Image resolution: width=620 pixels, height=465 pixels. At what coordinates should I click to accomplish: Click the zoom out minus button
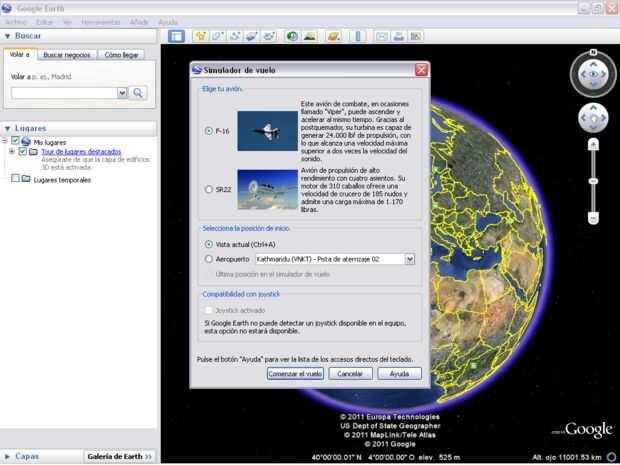pos(593,218)
